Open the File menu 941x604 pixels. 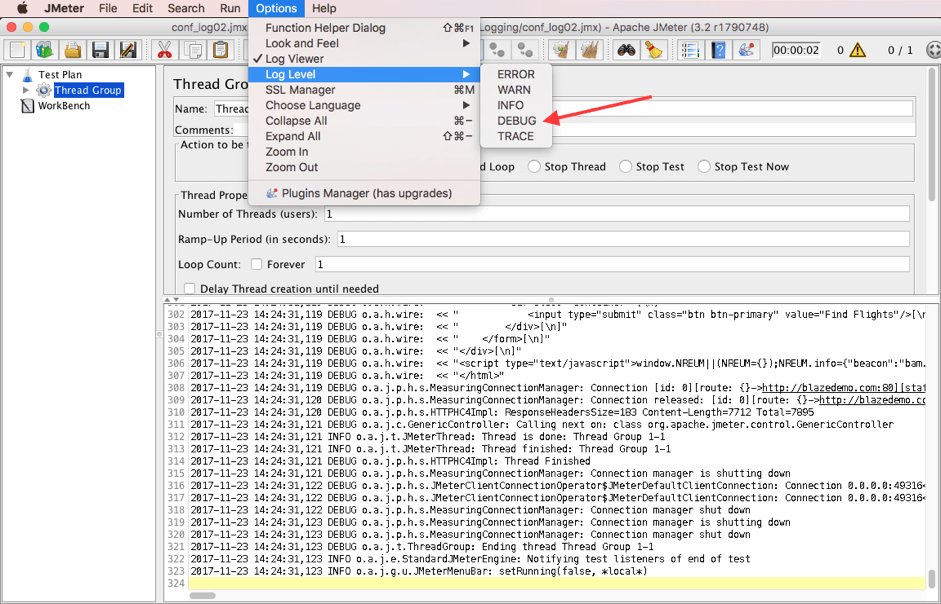click(x=108, y=8)
